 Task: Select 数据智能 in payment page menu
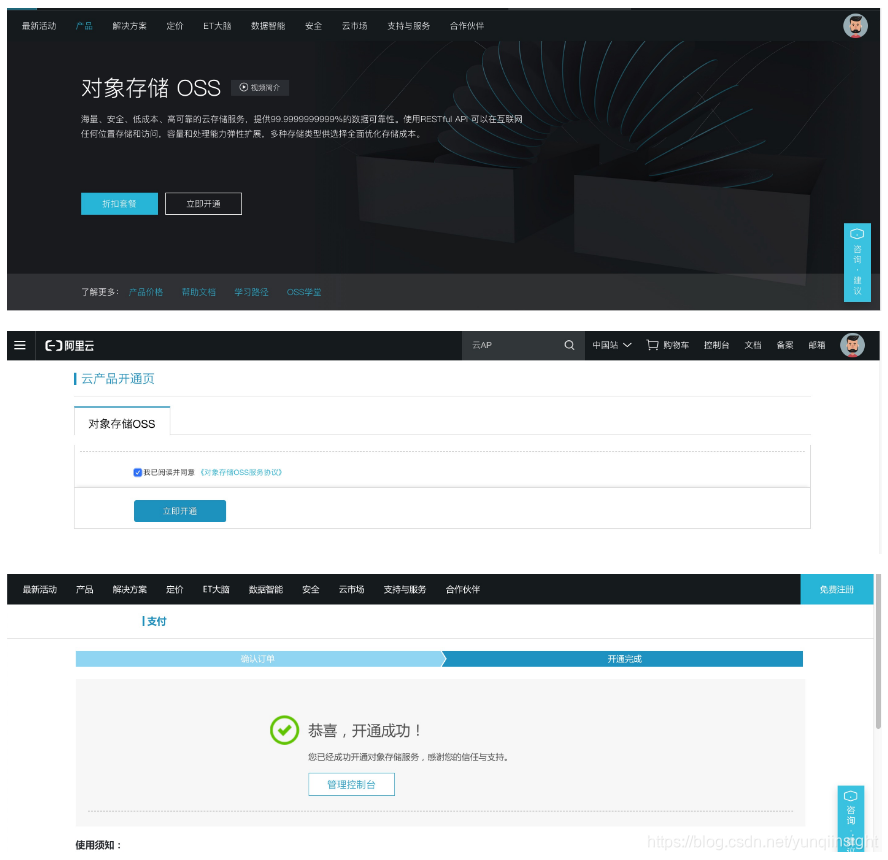(266, 589)
